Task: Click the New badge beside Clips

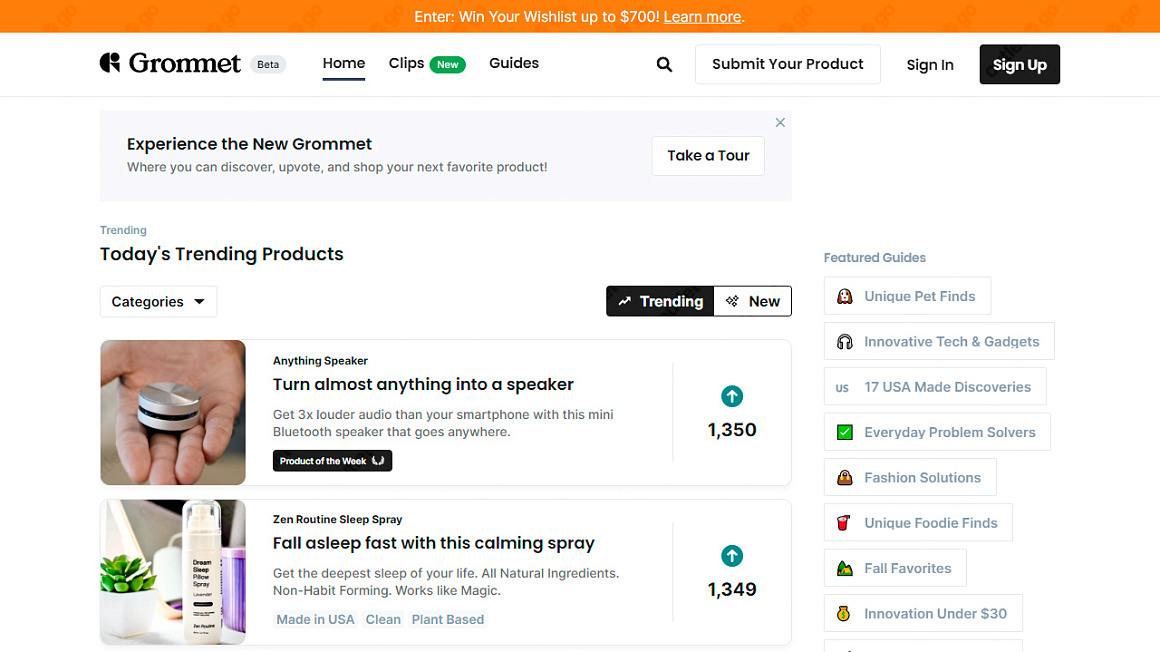Action: click(x=448, y=64)
